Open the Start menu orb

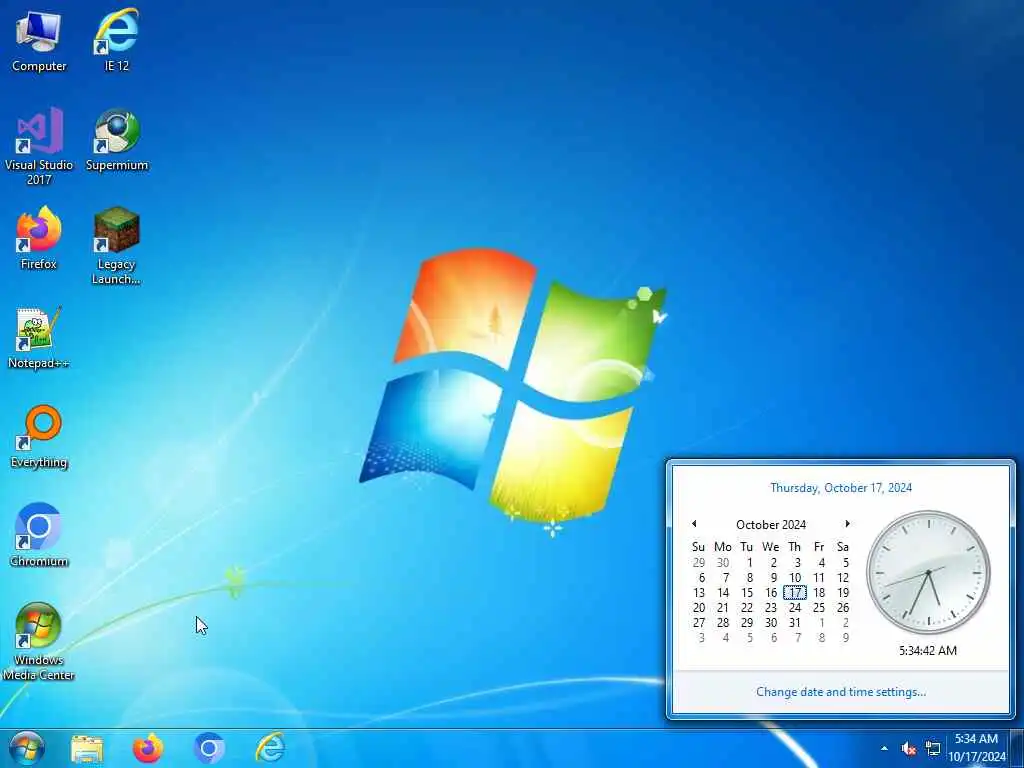point(27,748)
